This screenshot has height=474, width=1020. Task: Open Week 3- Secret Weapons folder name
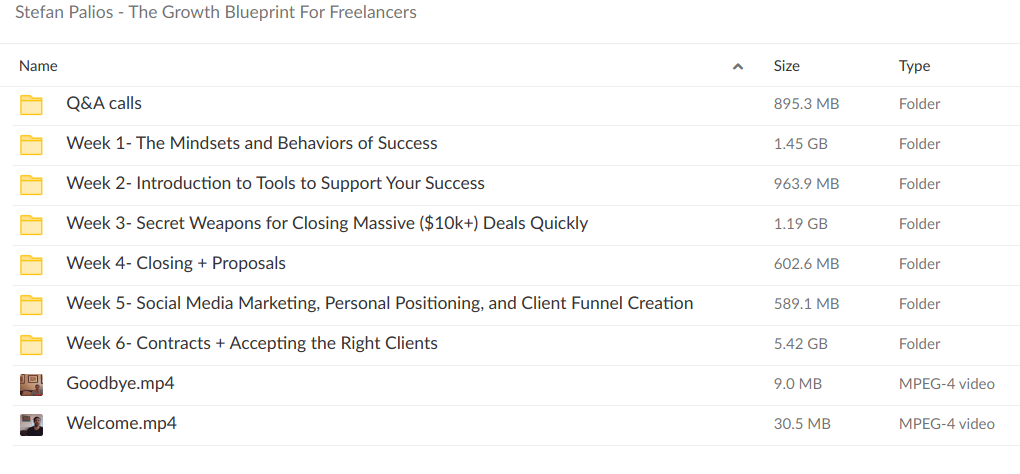pos(327,223)
